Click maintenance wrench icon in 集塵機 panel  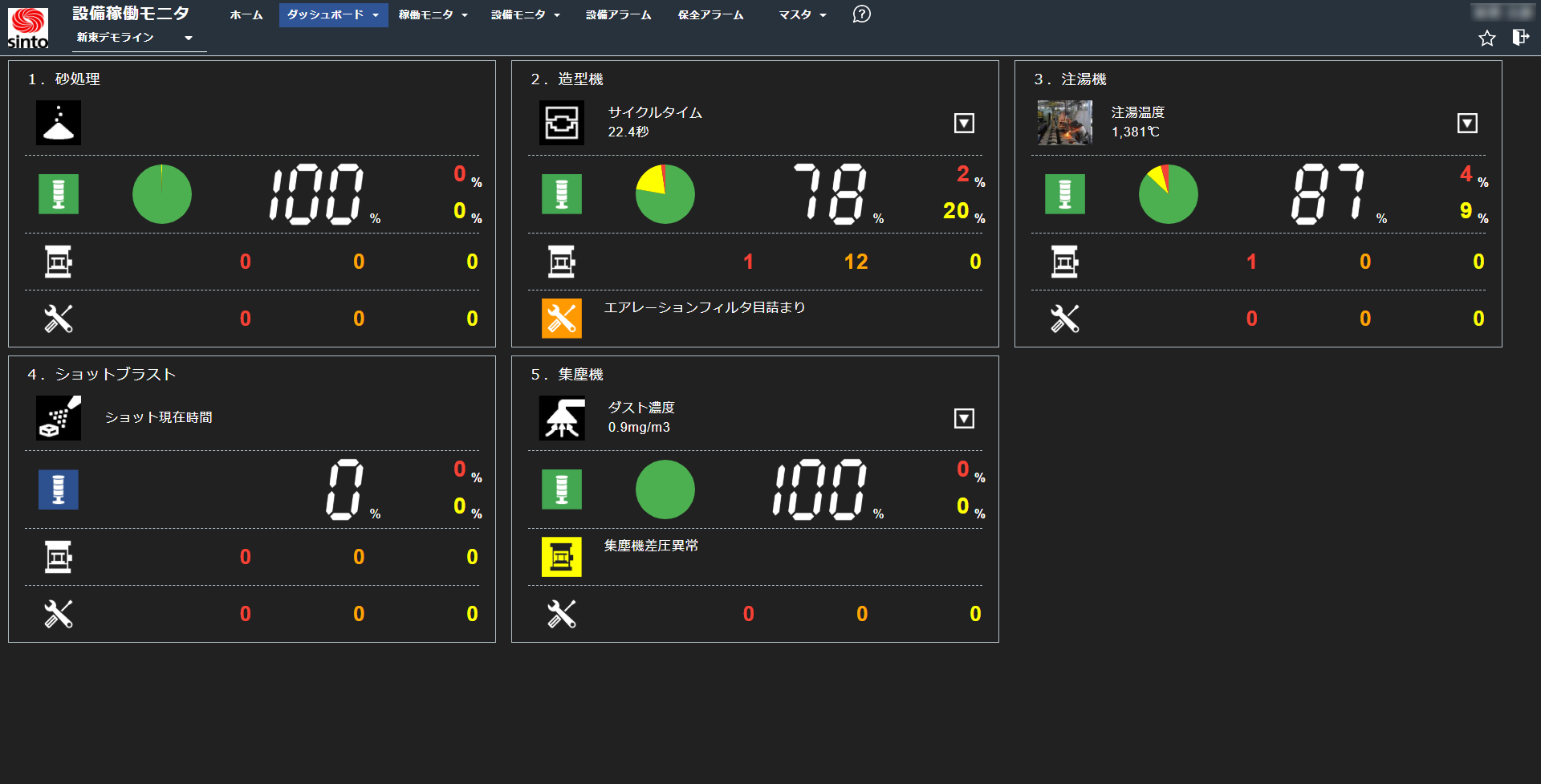pyautogui.click(x=562, y=614)
